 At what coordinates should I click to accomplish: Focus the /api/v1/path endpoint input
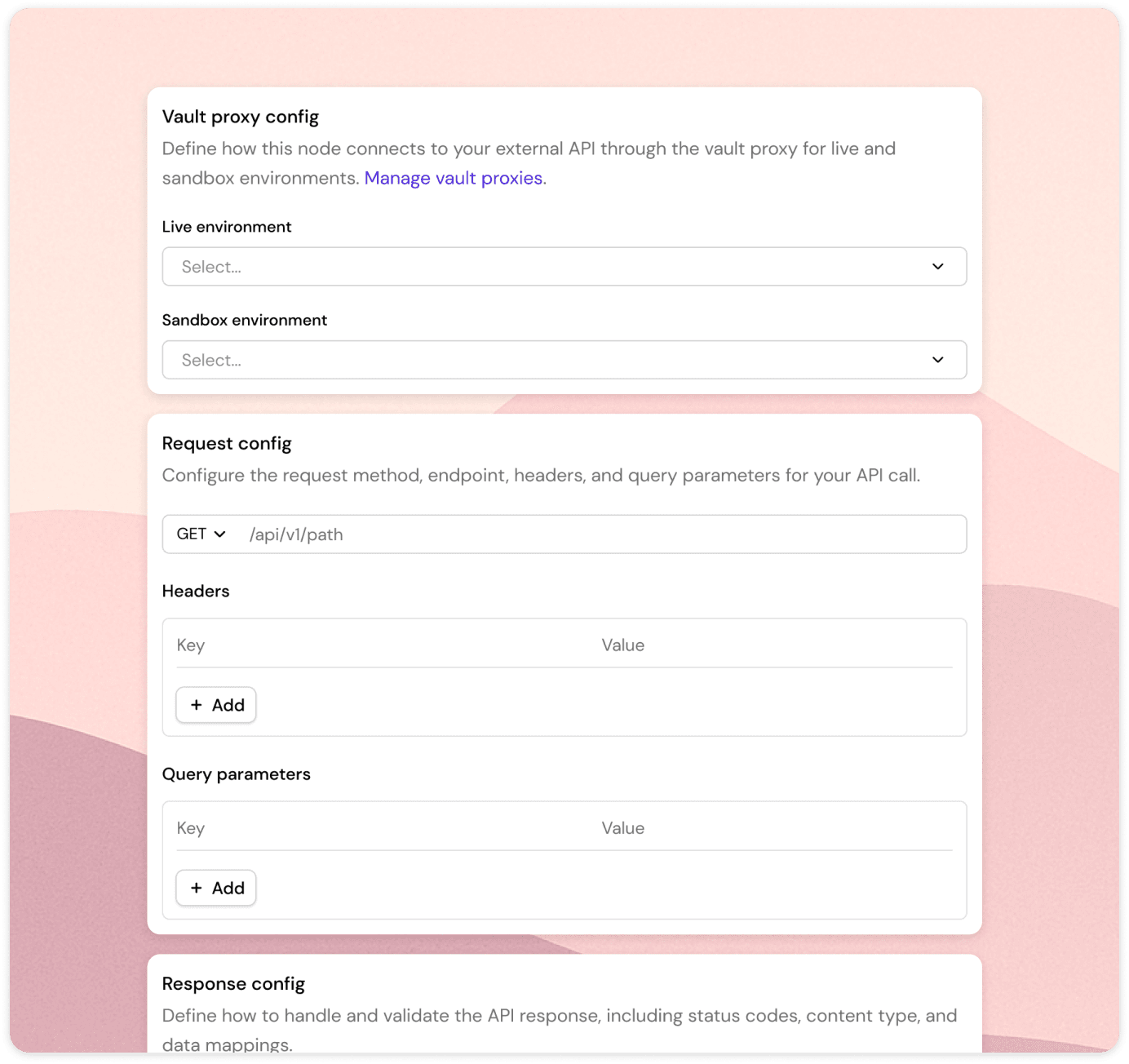604,534
